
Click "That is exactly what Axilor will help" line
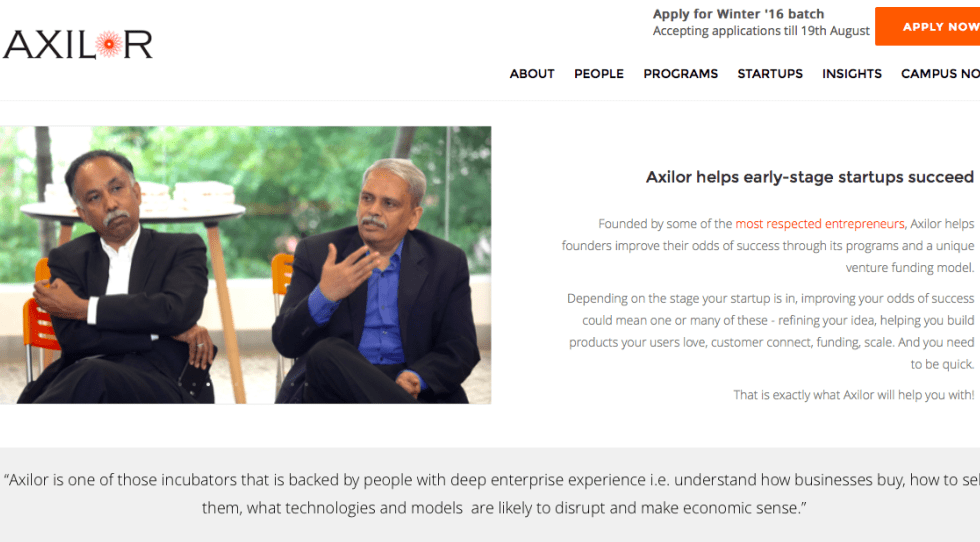[853, 395]
